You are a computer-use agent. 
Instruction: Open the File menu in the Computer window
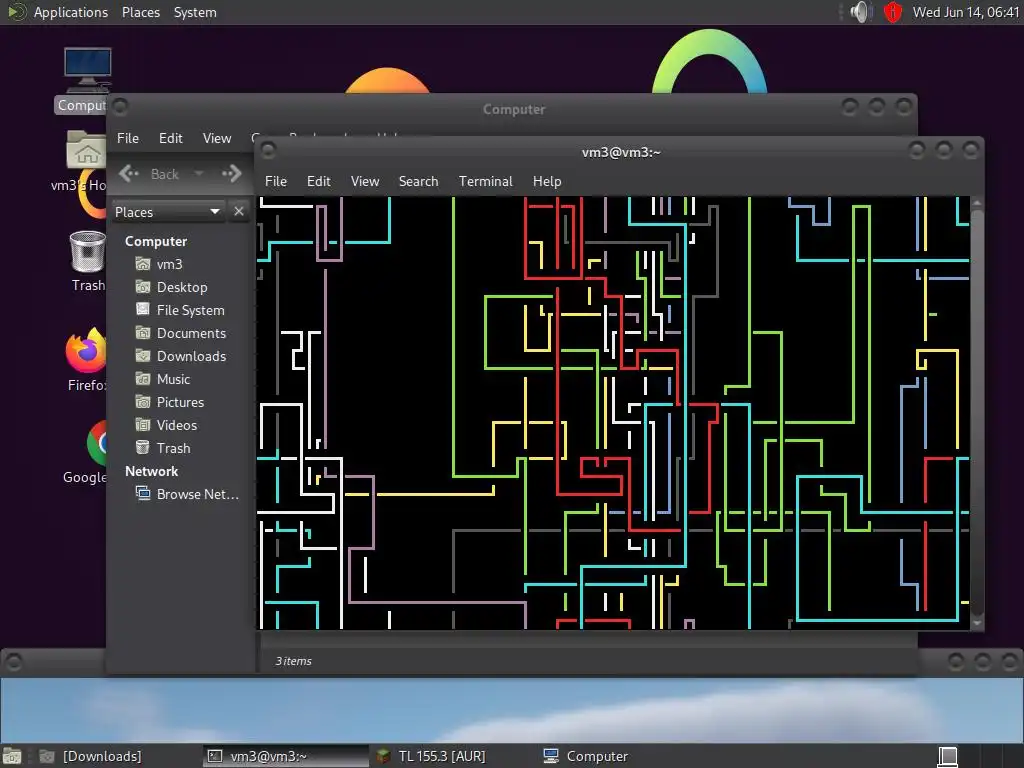point(128,138)
